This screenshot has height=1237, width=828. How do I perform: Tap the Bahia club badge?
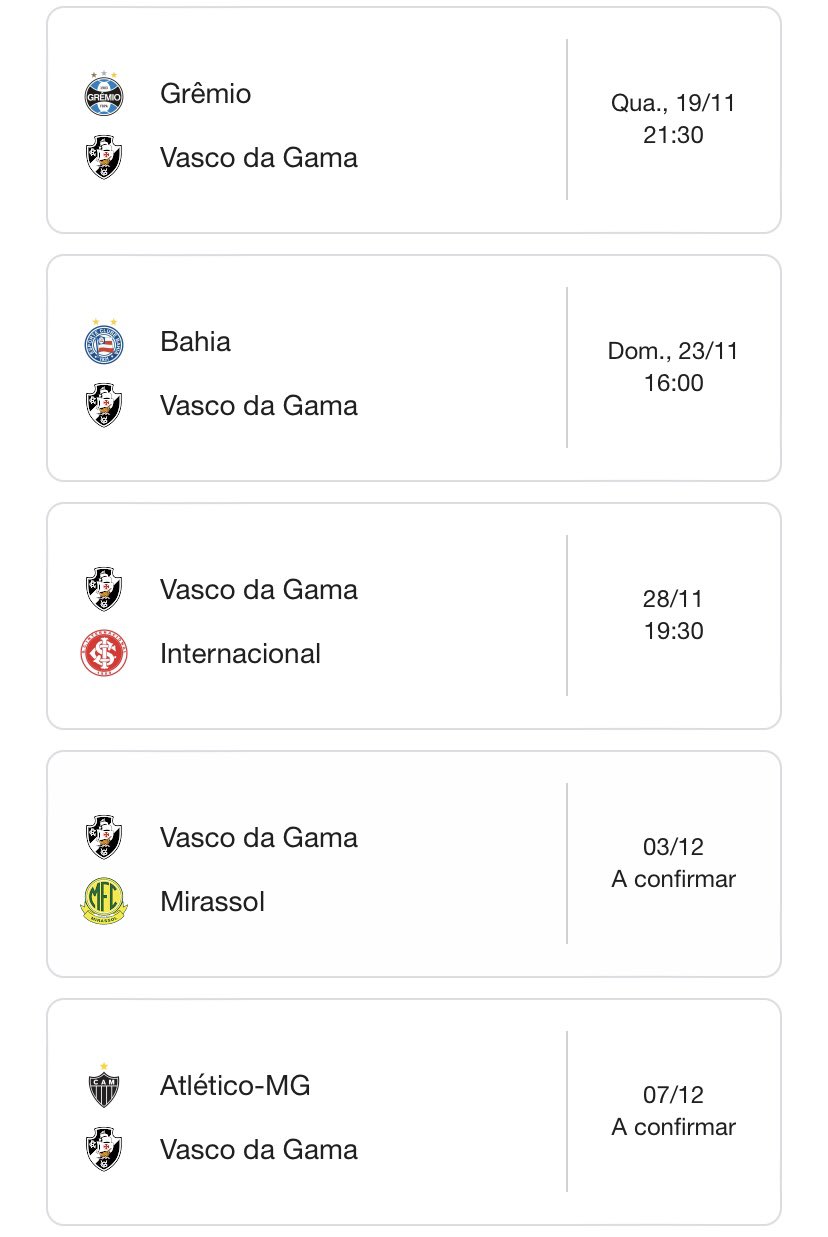103,342
